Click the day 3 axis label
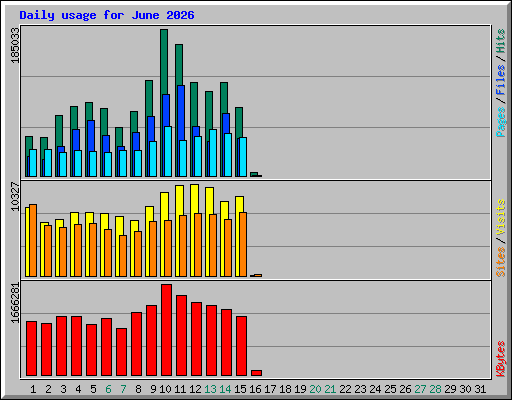Image resolution: width=512 pixels, height=400 pixels. (x=63, y=389)
